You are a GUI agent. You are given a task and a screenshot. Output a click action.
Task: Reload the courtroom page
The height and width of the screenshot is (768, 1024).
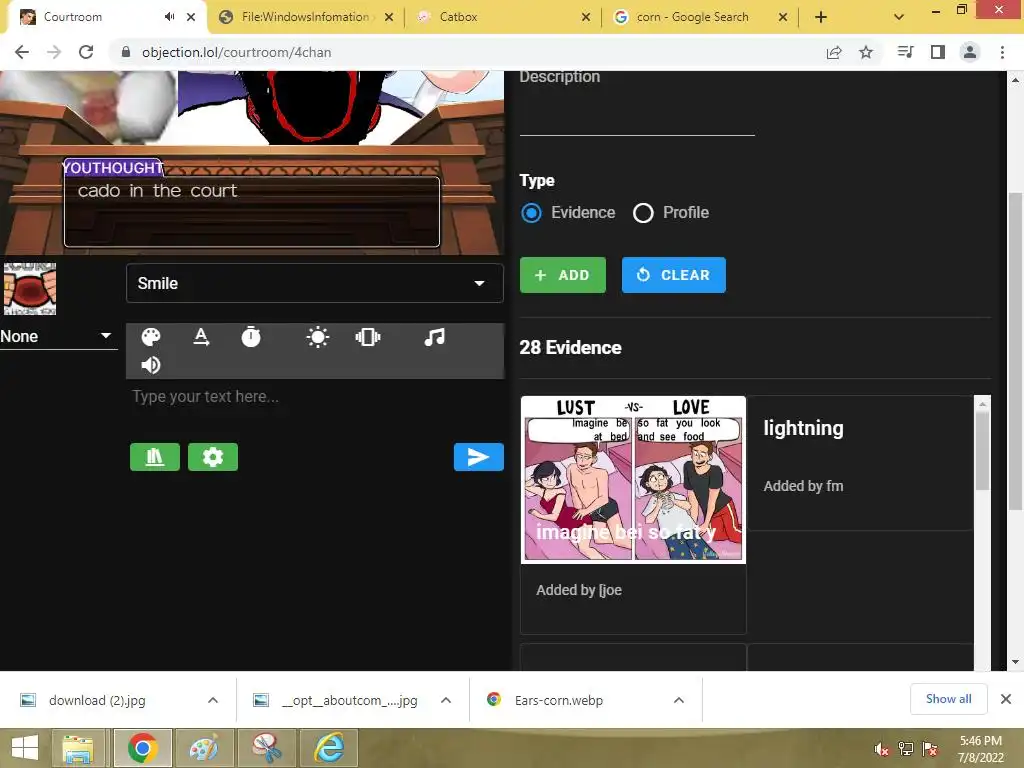86,52
